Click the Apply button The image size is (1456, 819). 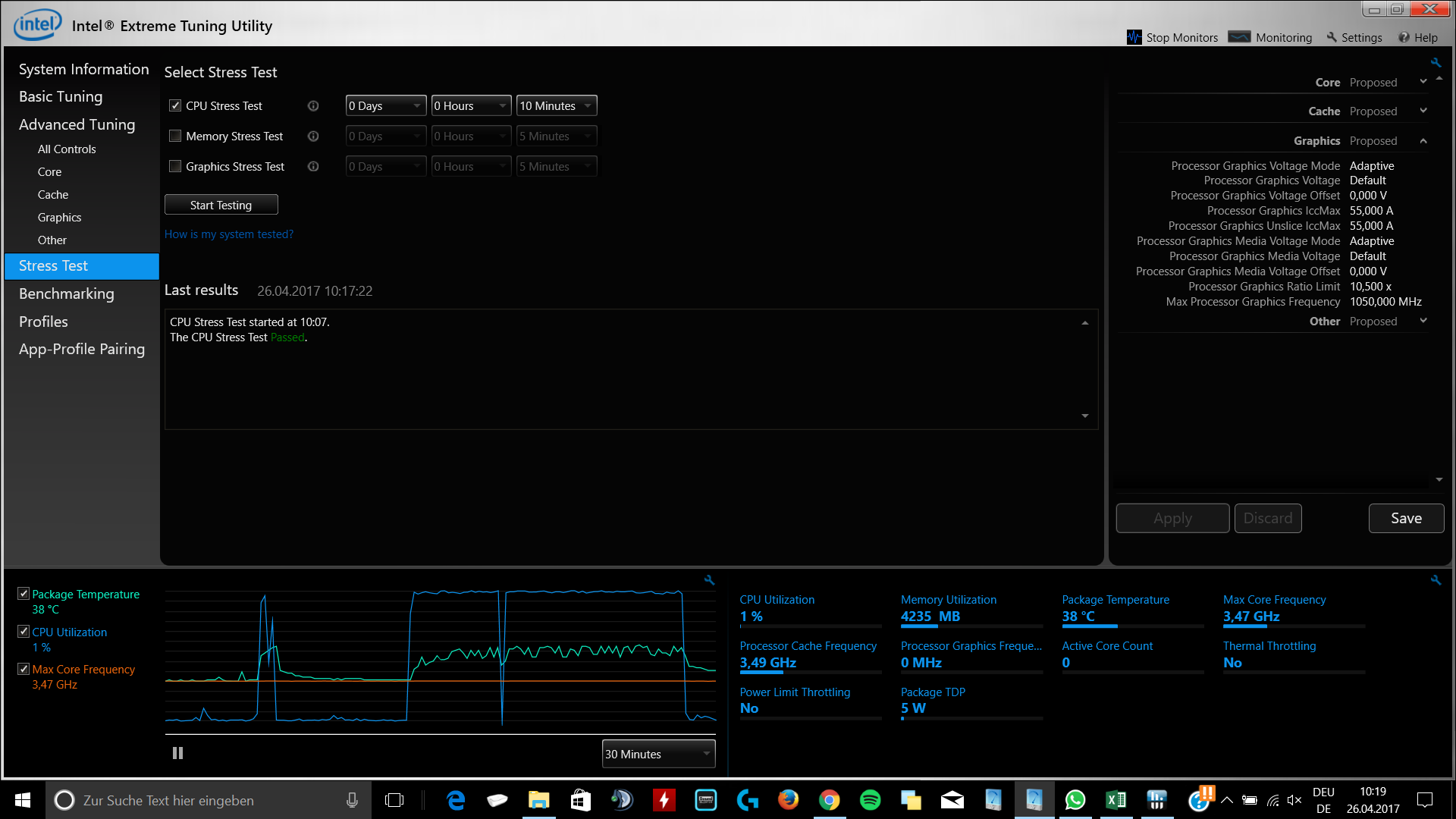click(1172, 518)
